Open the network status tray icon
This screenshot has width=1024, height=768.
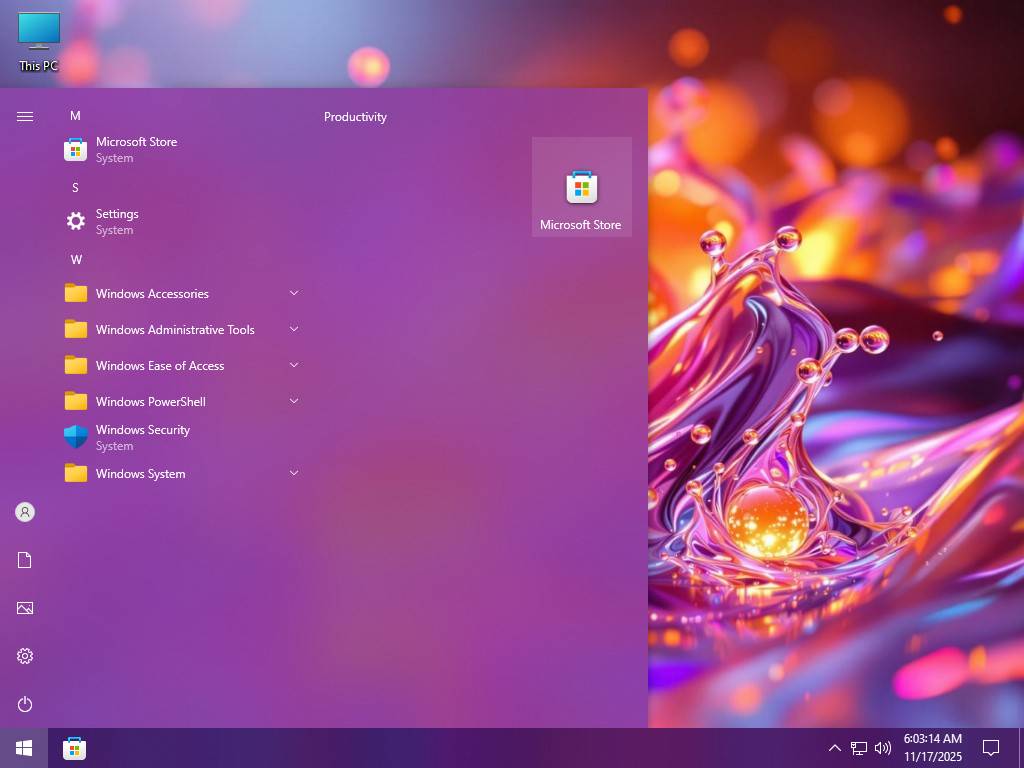859,748
